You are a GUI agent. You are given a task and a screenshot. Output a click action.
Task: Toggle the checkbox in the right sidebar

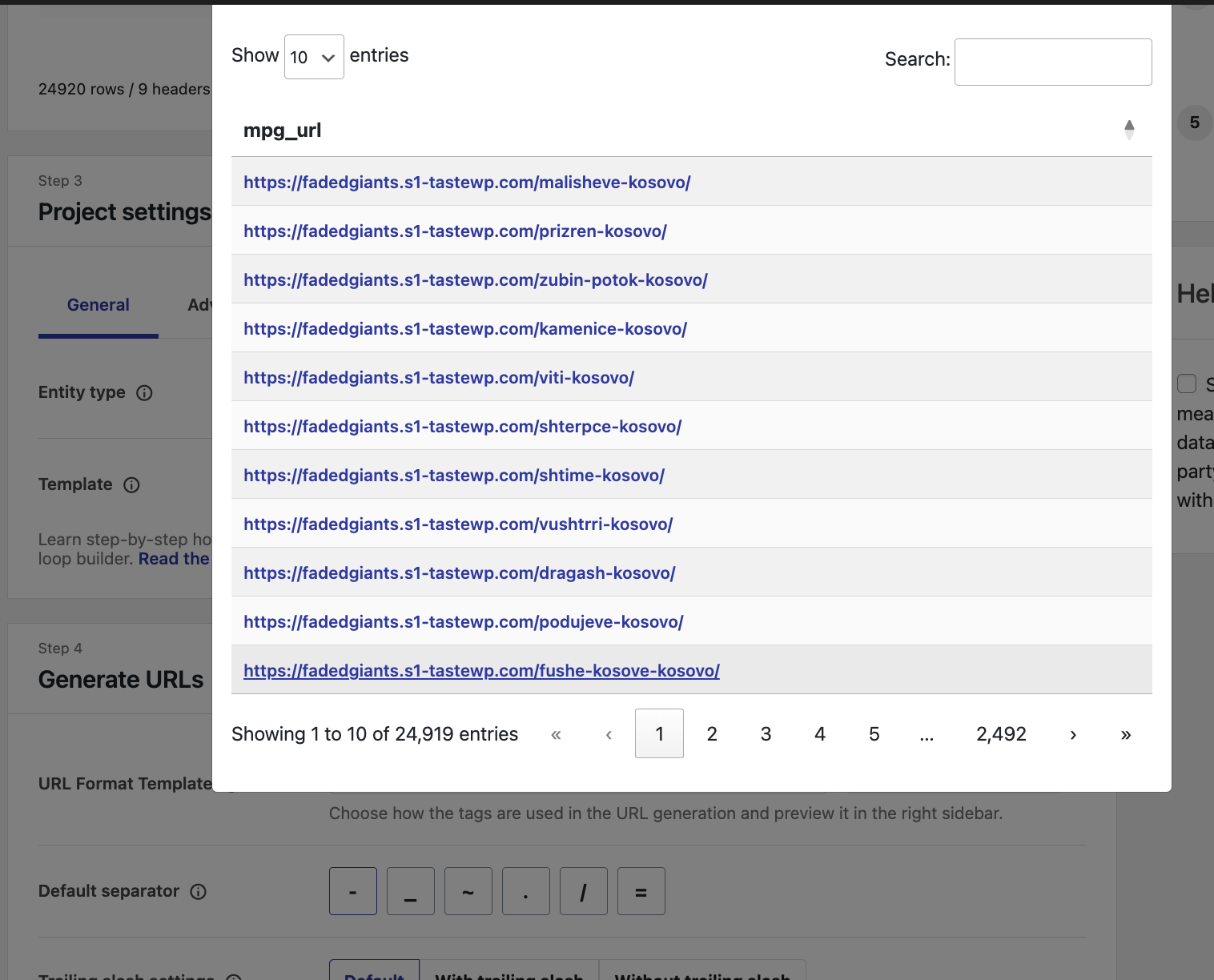coord(1187,384)
